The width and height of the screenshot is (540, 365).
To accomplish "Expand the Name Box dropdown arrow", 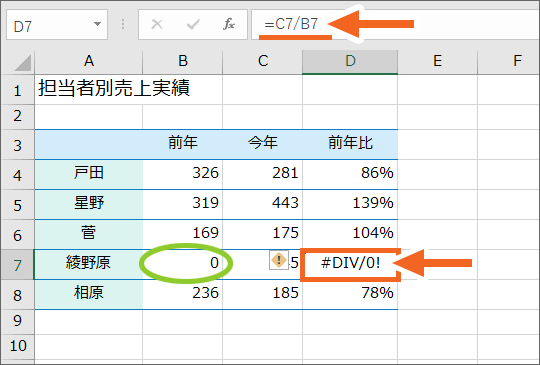I will tap(97, 24).
